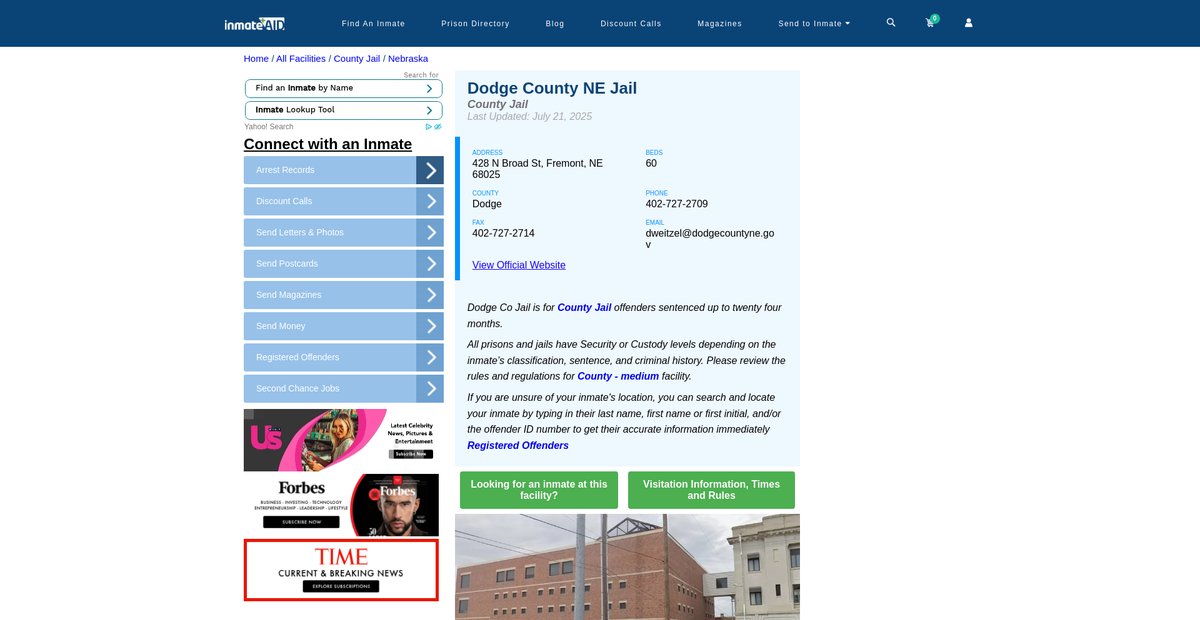Click Looking for an inmate at this facility button
This screenshot has width=1200, height=620.
click(x=539, y=490)
